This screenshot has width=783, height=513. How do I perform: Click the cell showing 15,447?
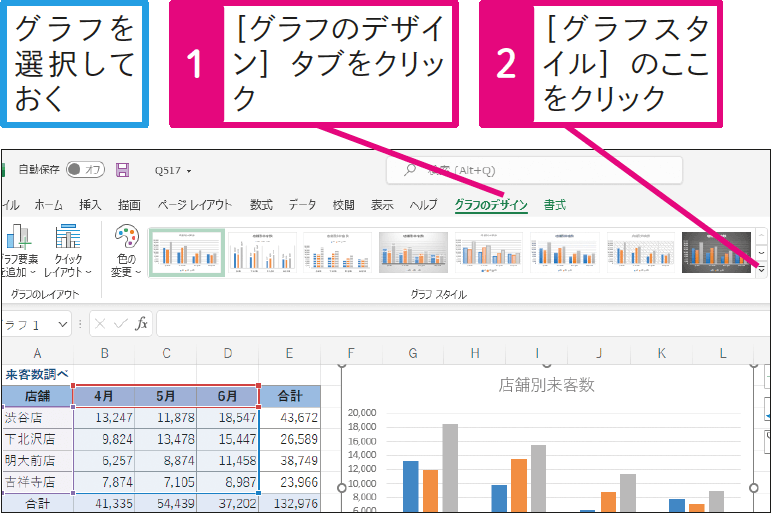(228, 439)
